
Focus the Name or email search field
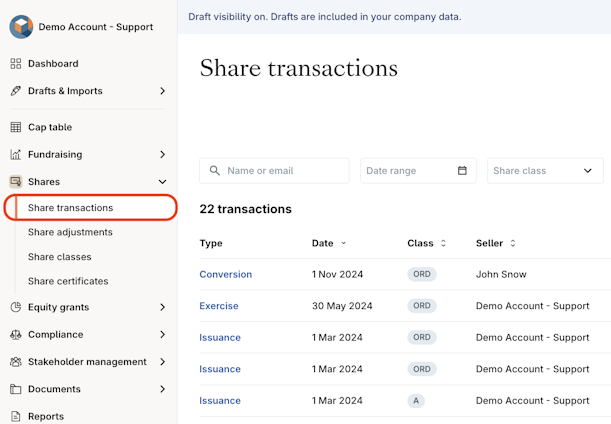click(284, 171)
